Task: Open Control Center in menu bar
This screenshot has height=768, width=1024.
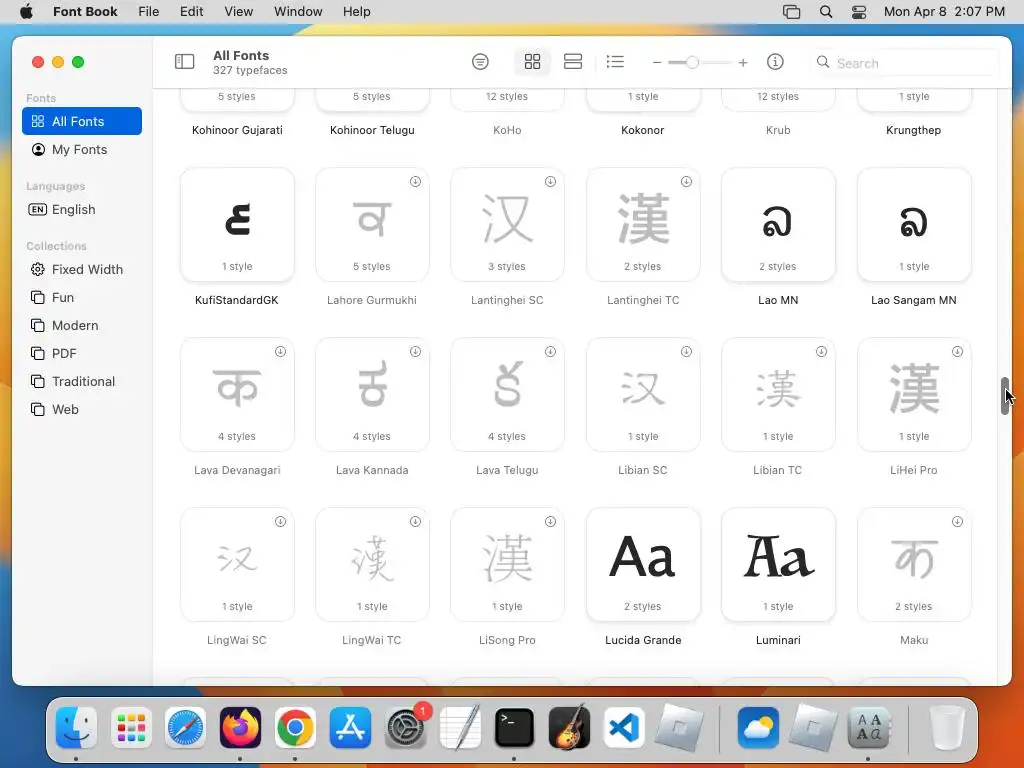Action: click(859, 12)
